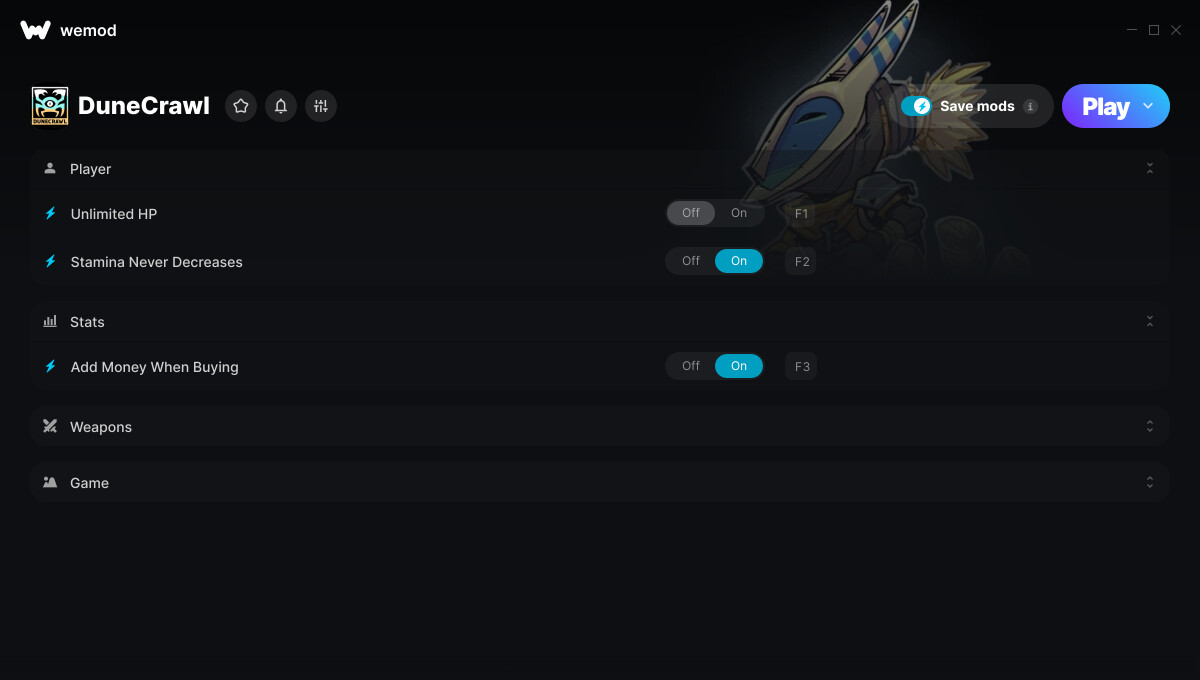
Task: Turn Stamina Never Decreases off
Action: coord(691,261)
